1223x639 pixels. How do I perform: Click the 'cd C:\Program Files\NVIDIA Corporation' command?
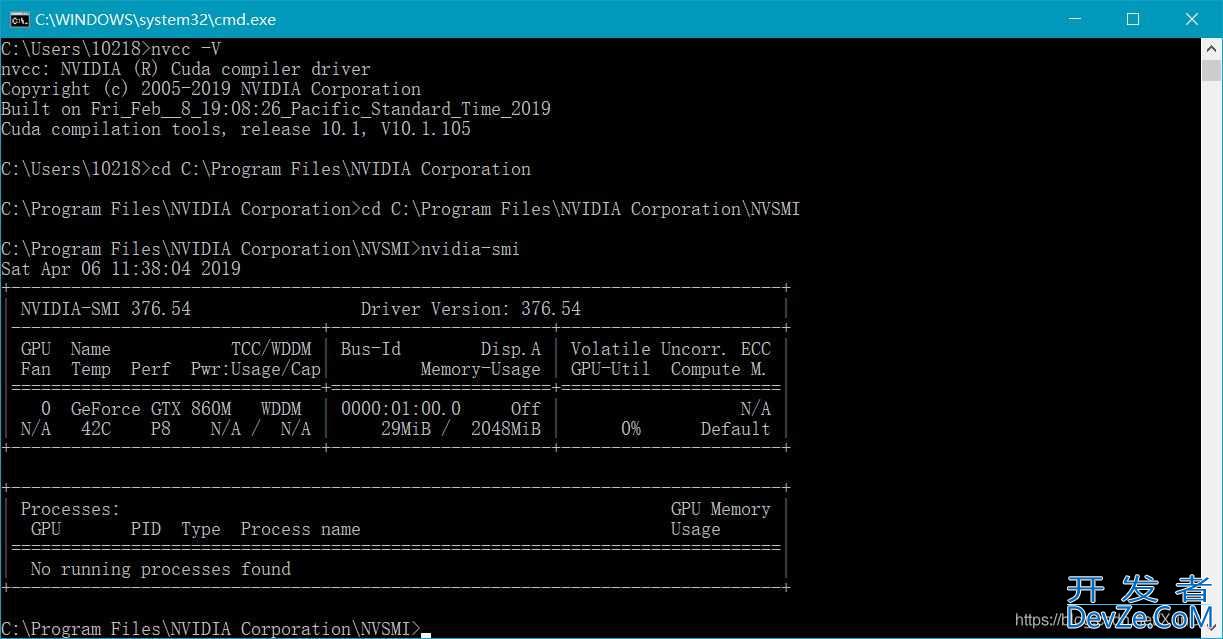[x=341, y=169]
